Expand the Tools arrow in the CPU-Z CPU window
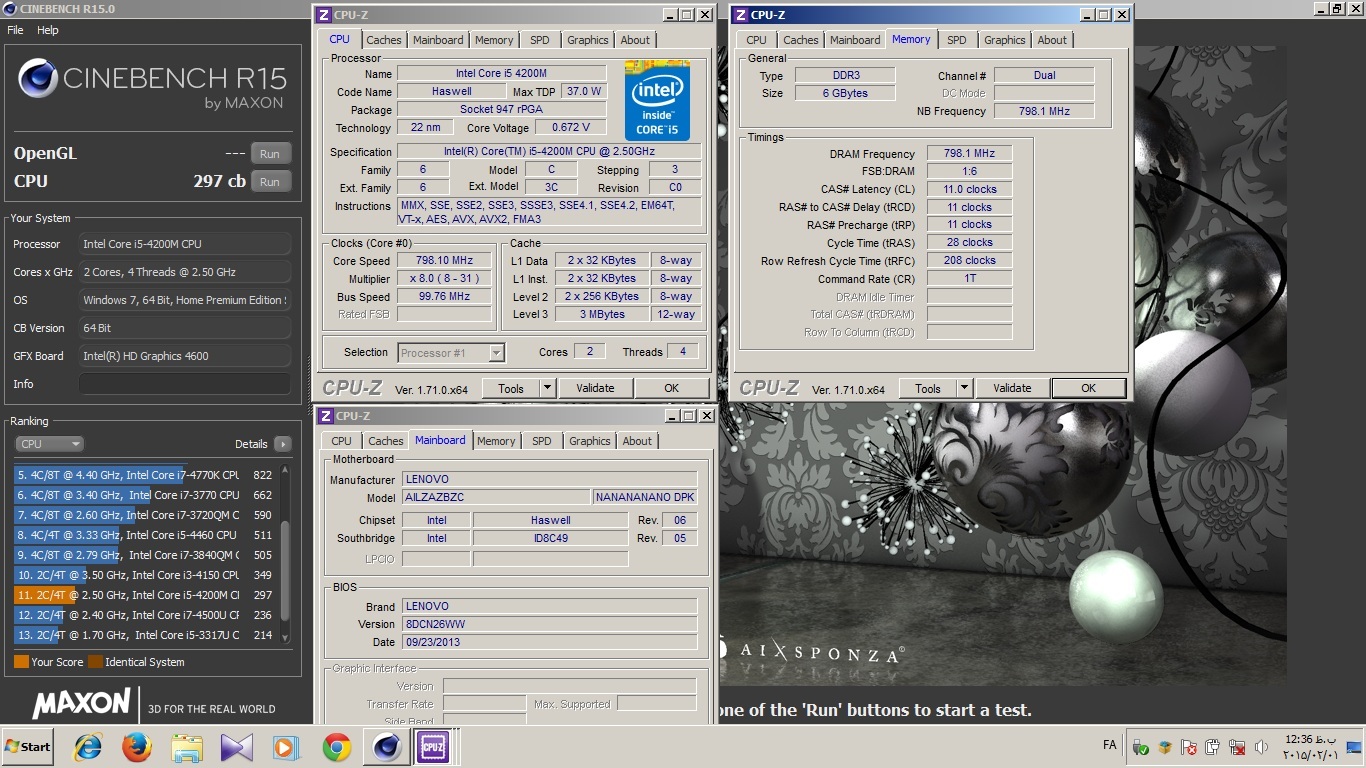The image size is (1366, 768). click(x=547, y=388)
